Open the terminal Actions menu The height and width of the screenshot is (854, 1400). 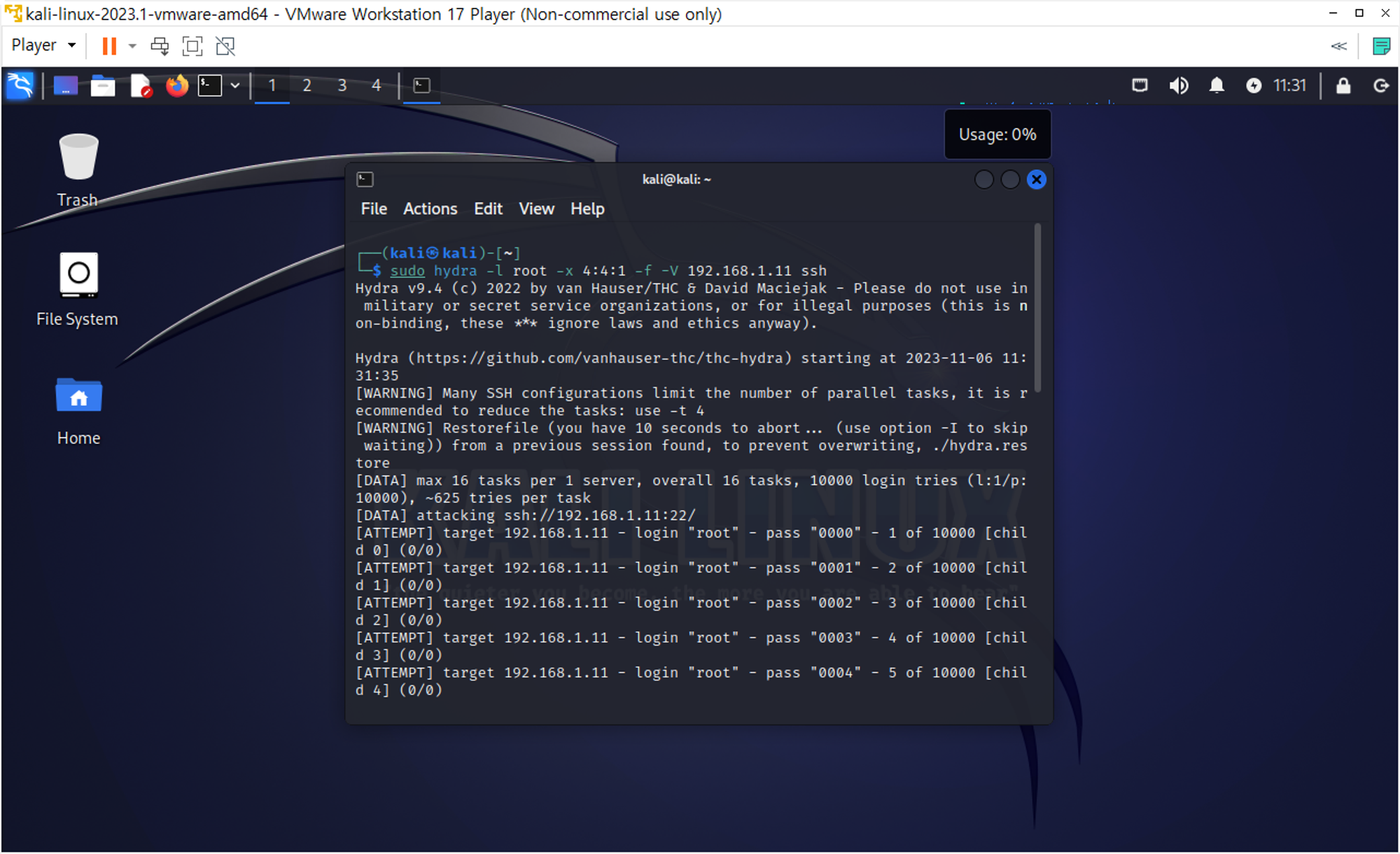(x=430, y=209)
